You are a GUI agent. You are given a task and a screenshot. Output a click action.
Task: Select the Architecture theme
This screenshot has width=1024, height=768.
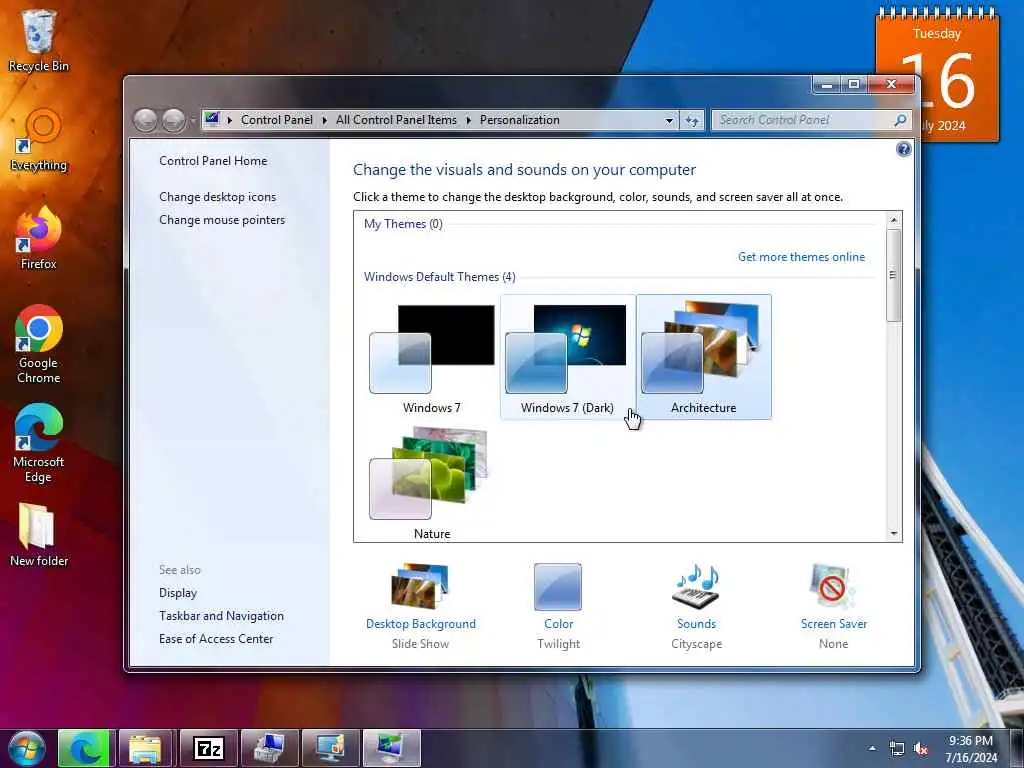point(703,357)
